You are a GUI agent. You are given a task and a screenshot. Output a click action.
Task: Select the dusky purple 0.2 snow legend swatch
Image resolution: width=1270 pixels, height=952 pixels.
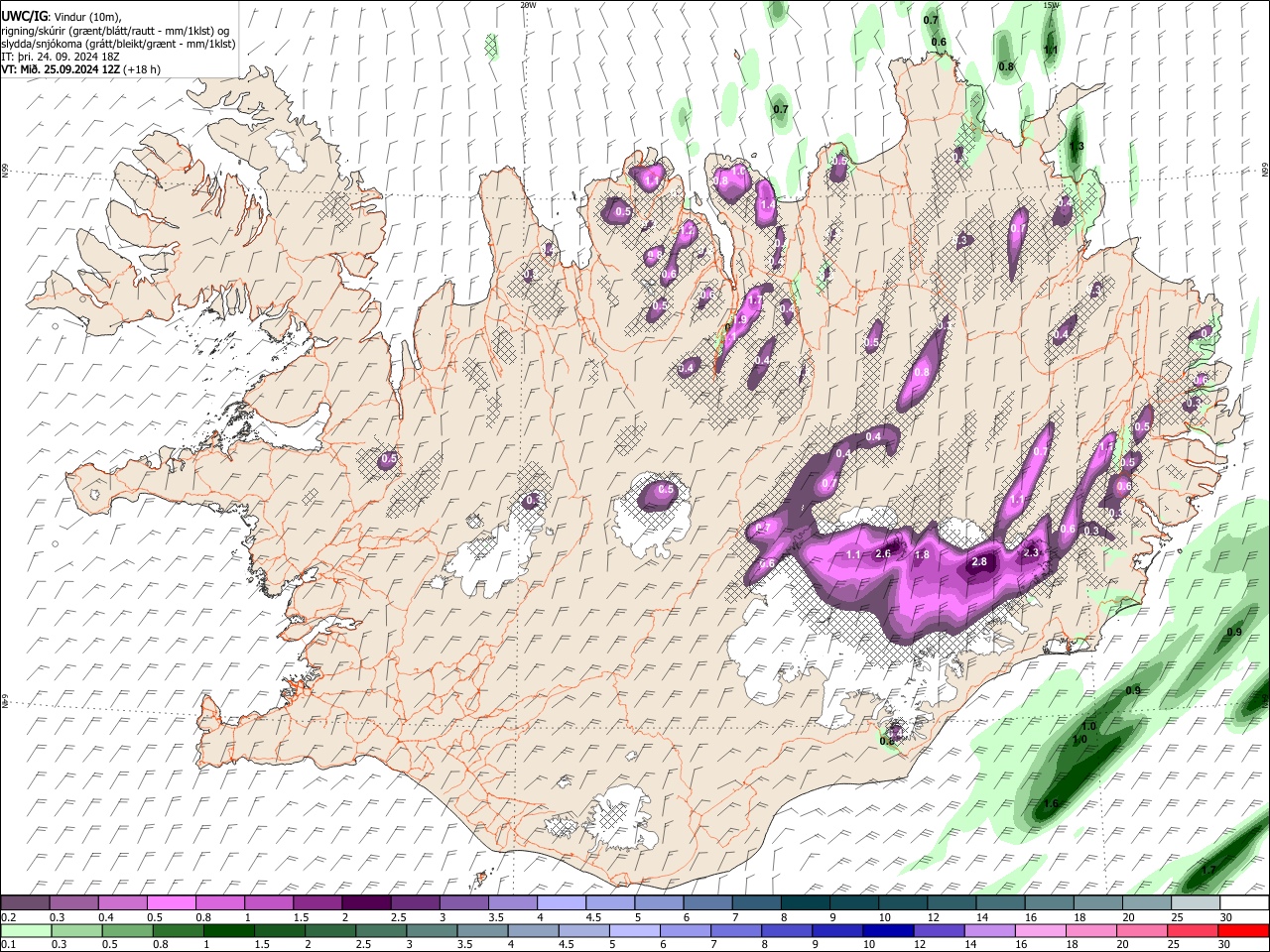pos(25,903)
